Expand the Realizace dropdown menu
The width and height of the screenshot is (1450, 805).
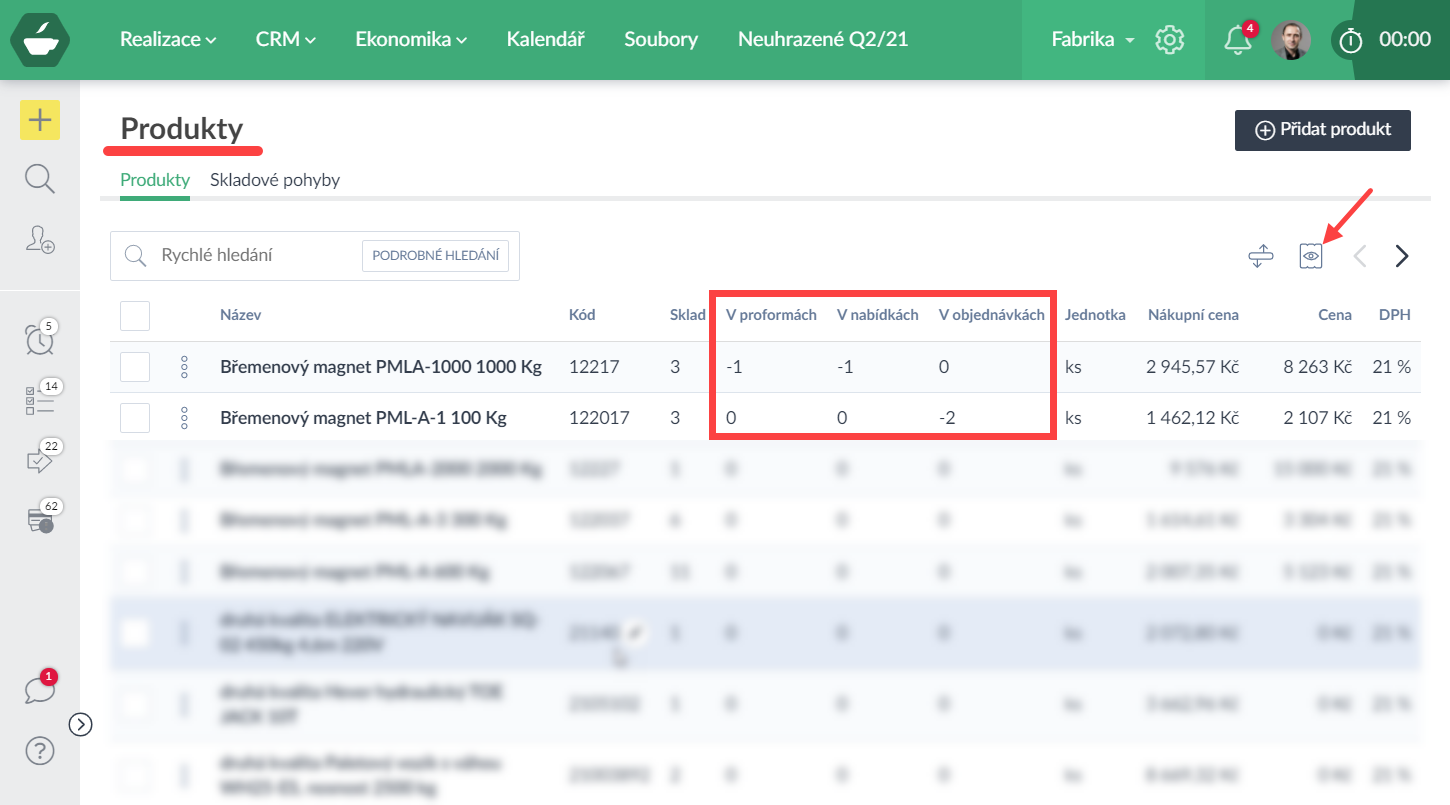(168, 40)
